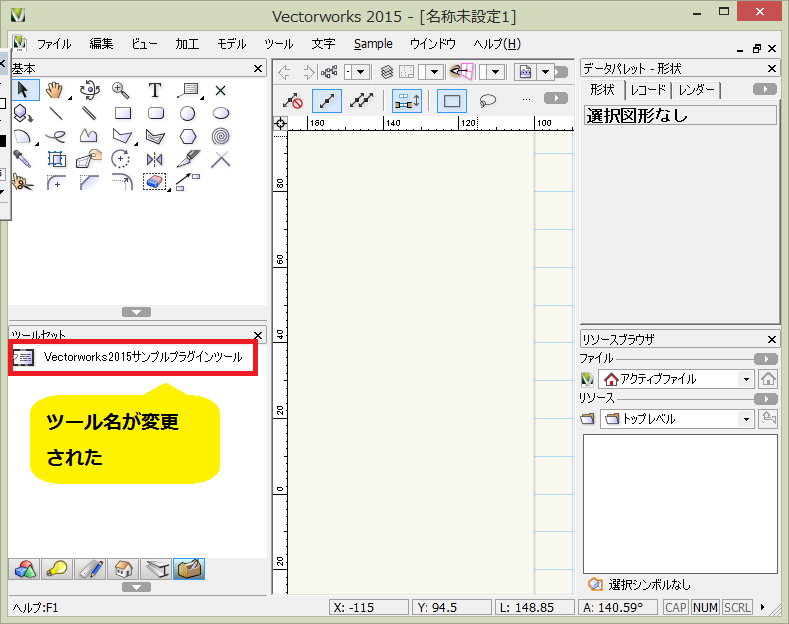
Task: Toggle Disable Interactive Scaling mode
Action: [293, 101]
